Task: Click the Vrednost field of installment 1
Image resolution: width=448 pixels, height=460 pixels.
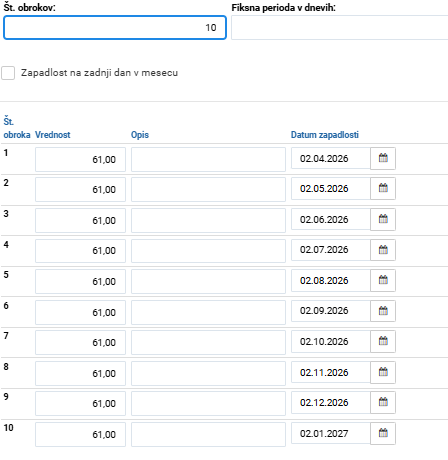Action: [80, 159]
